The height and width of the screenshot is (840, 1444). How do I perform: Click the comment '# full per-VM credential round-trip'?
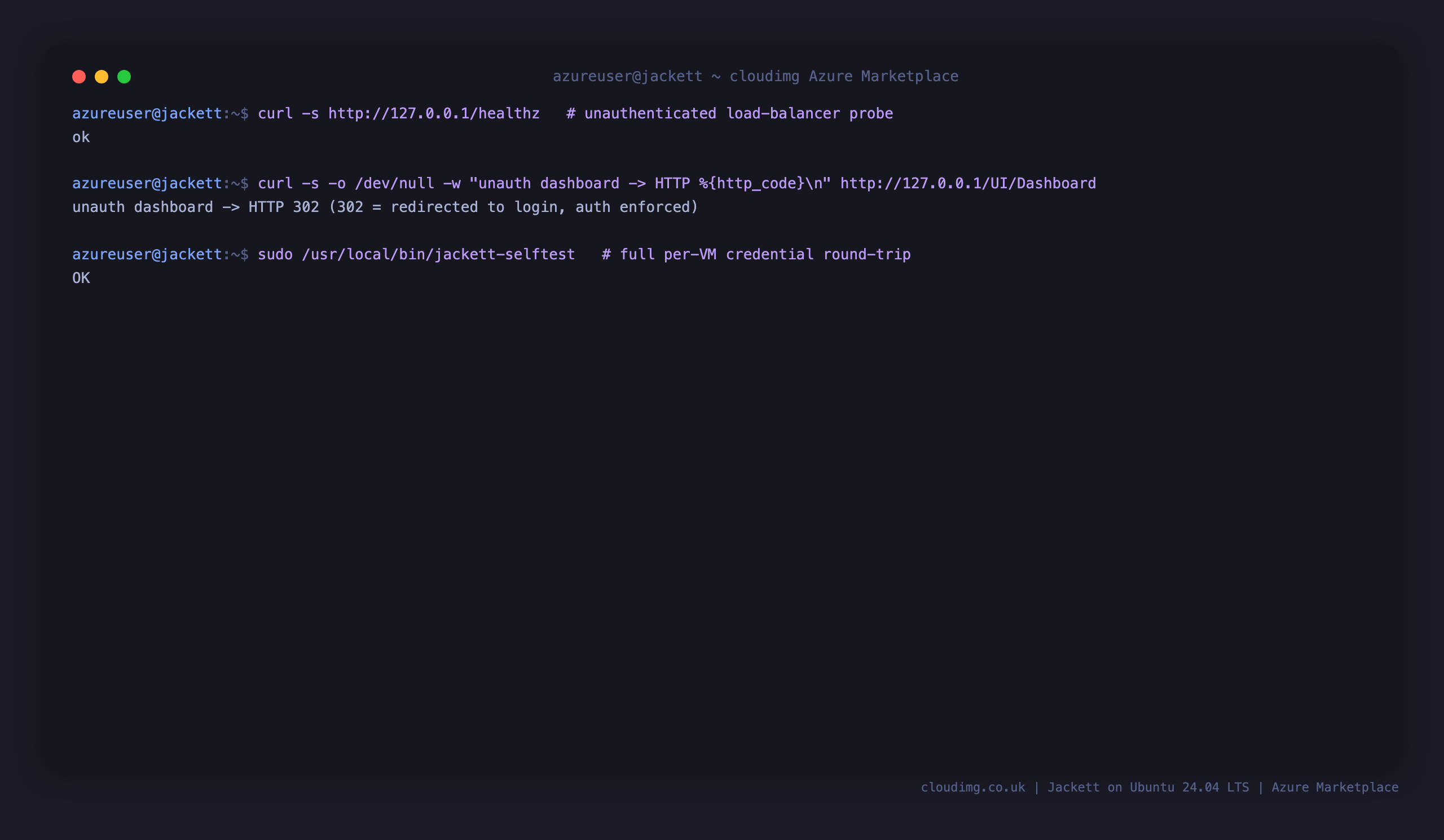click(x=756, y=254)
